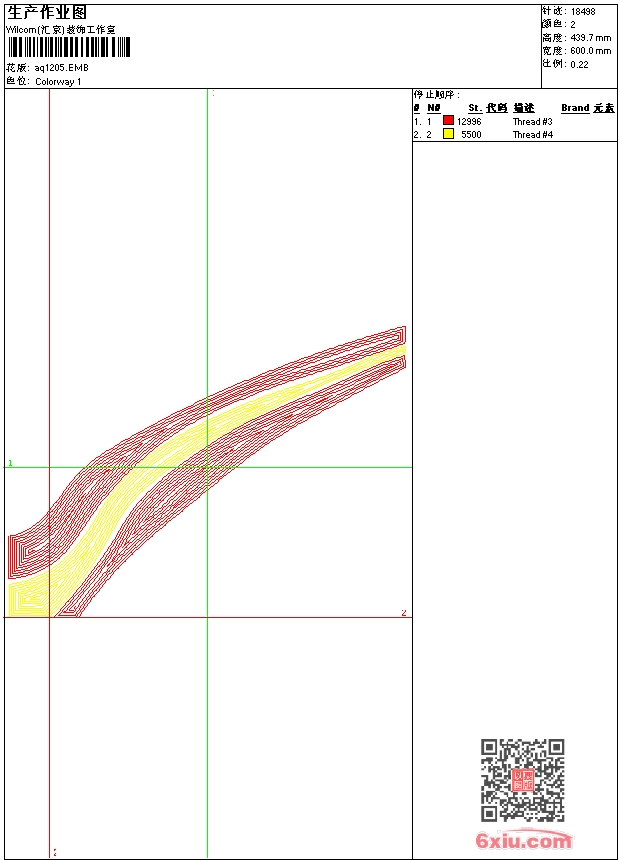The image size is (620, 860).
Task: Select the Thread #4 row description
Action: (x=532, y=134)
